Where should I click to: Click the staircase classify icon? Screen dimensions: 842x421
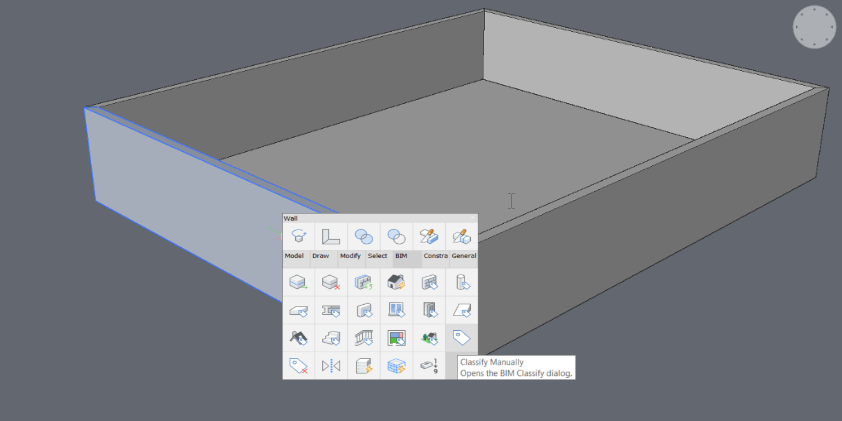click(331, 337)
